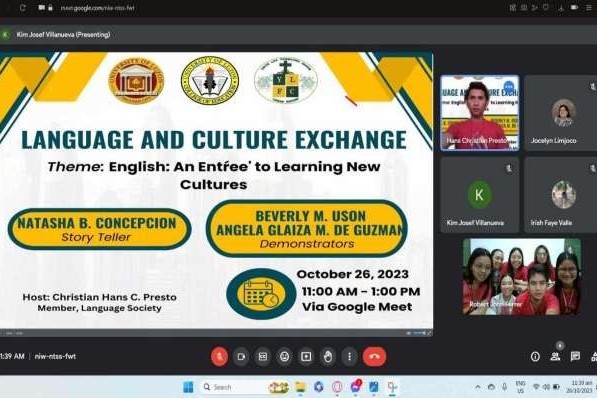Open Messenger taskbar icon with notification badge
The width and height of the screenshot is (597, 398).
click(355, 387)
